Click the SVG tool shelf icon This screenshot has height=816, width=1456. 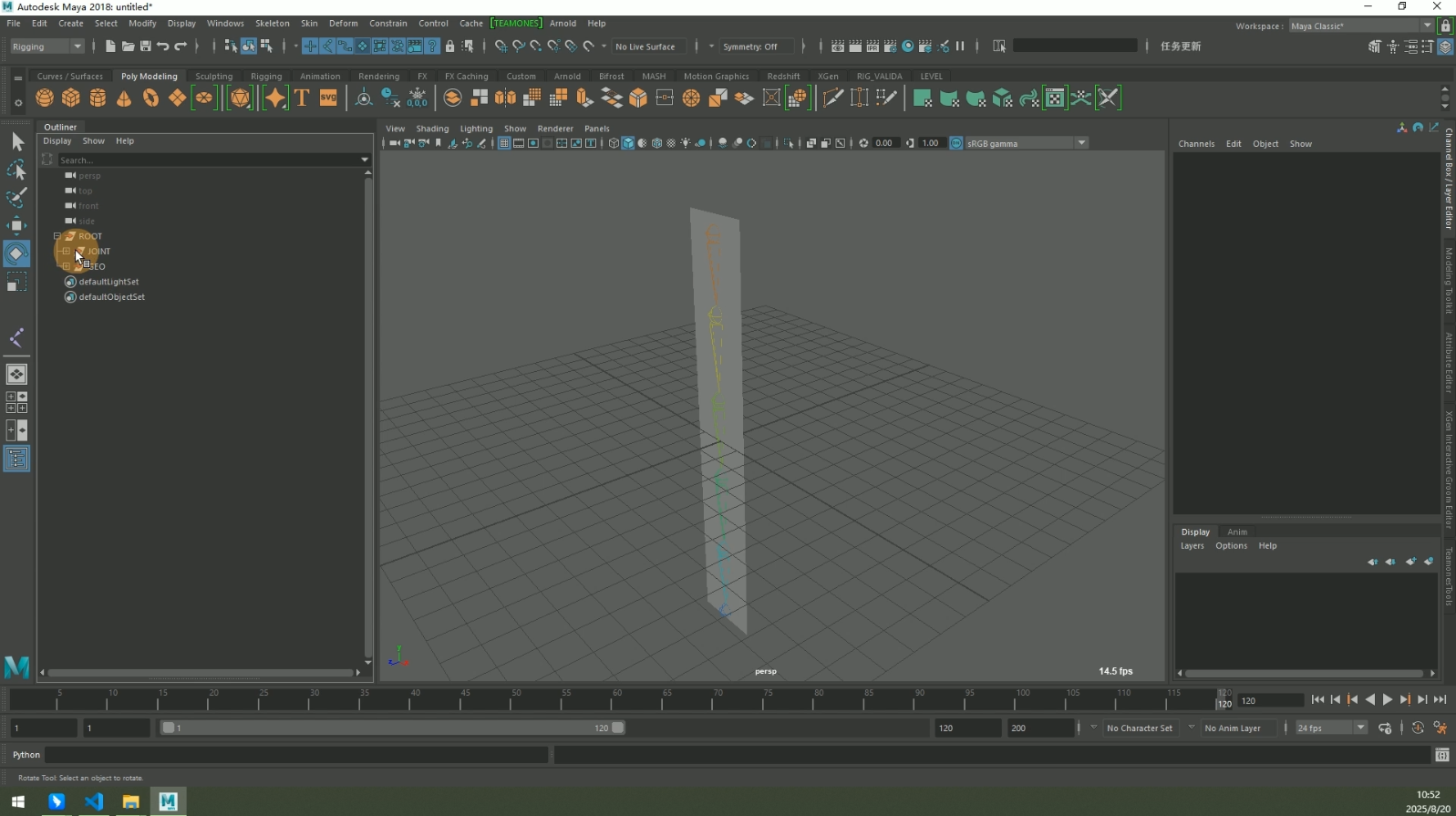pos(328,98)
